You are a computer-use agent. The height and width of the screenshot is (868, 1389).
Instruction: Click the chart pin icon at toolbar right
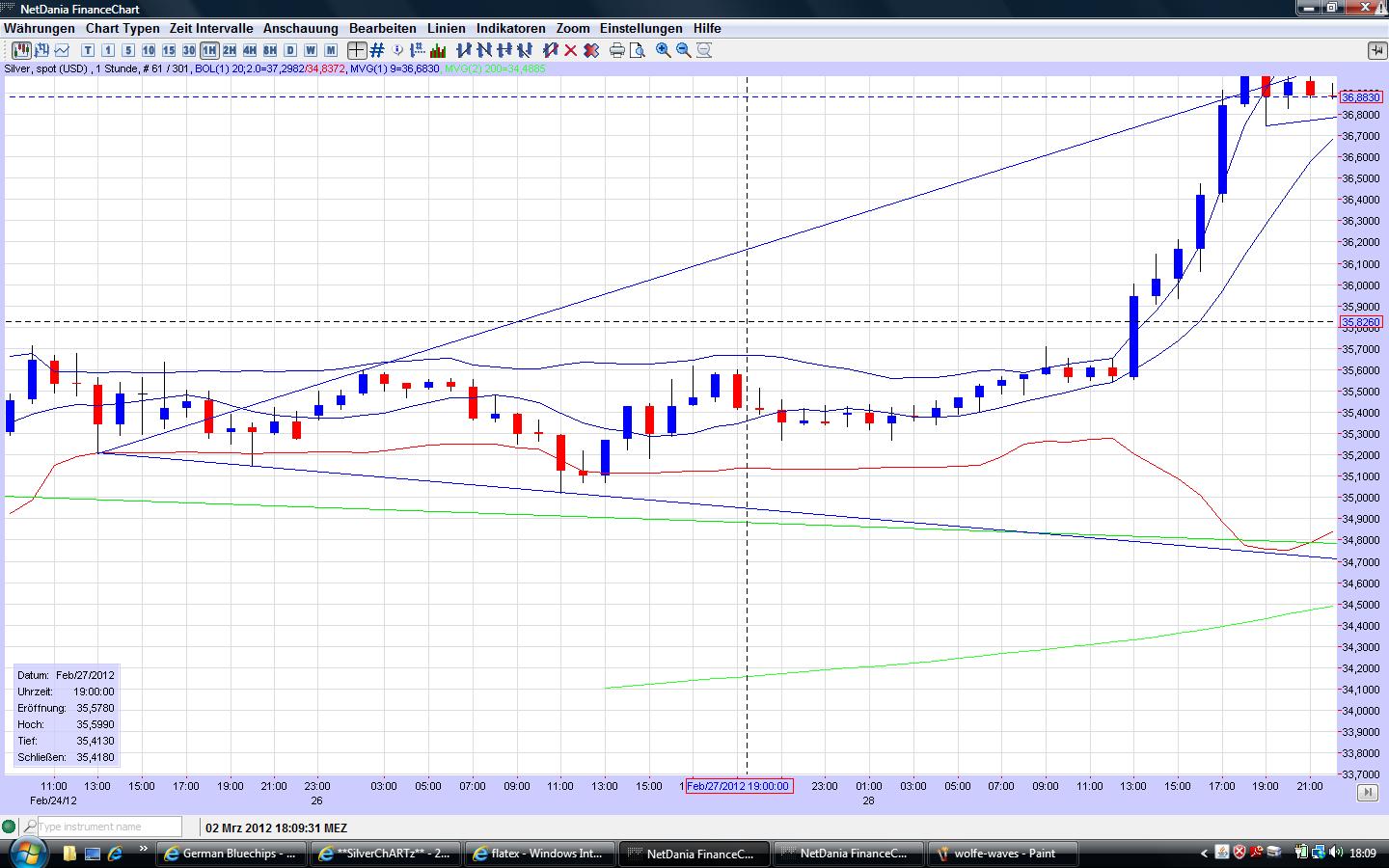point(1376,50)
